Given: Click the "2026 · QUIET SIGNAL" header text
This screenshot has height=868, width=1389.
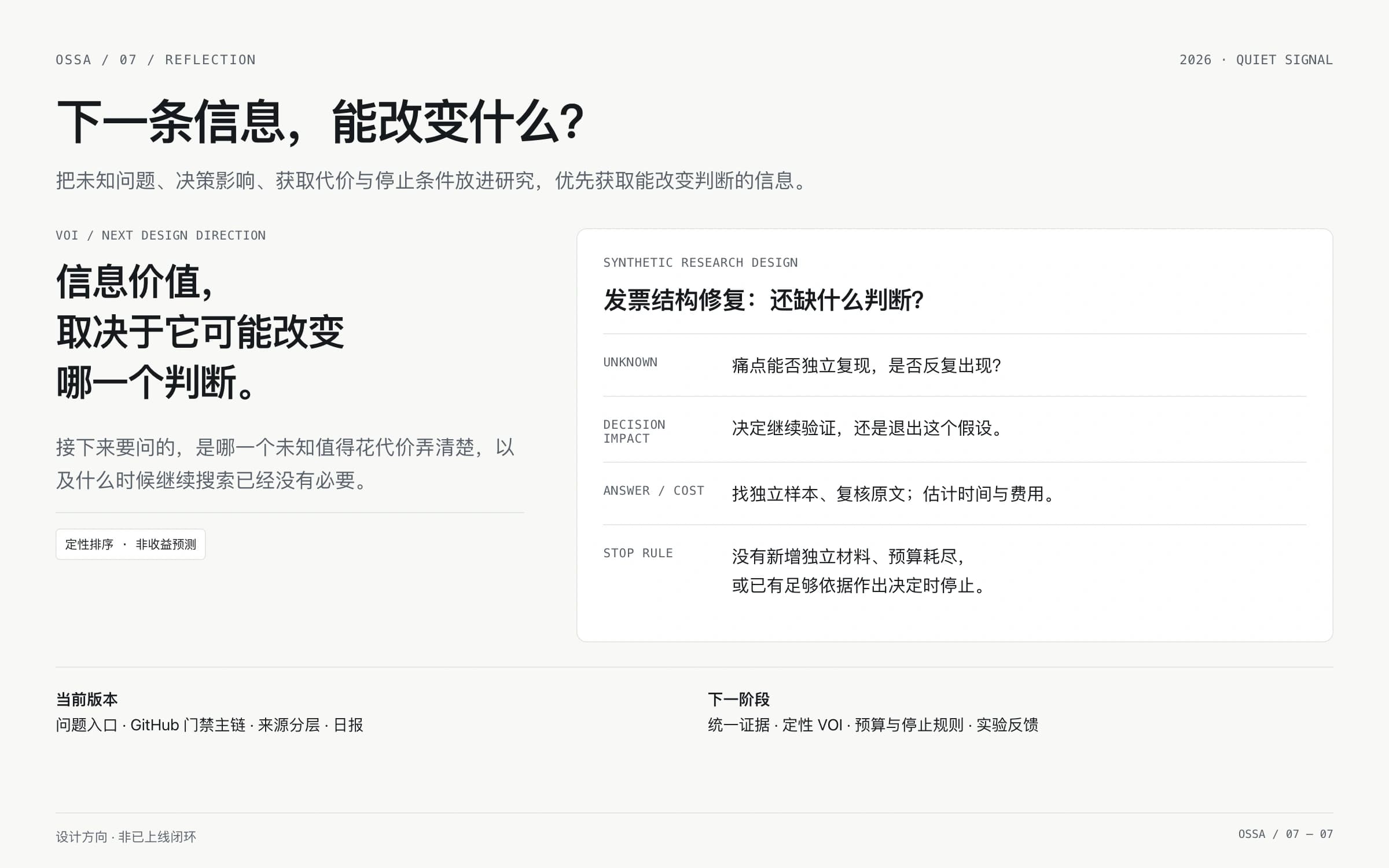Looking at the screenshot, I should point(1256,60).
